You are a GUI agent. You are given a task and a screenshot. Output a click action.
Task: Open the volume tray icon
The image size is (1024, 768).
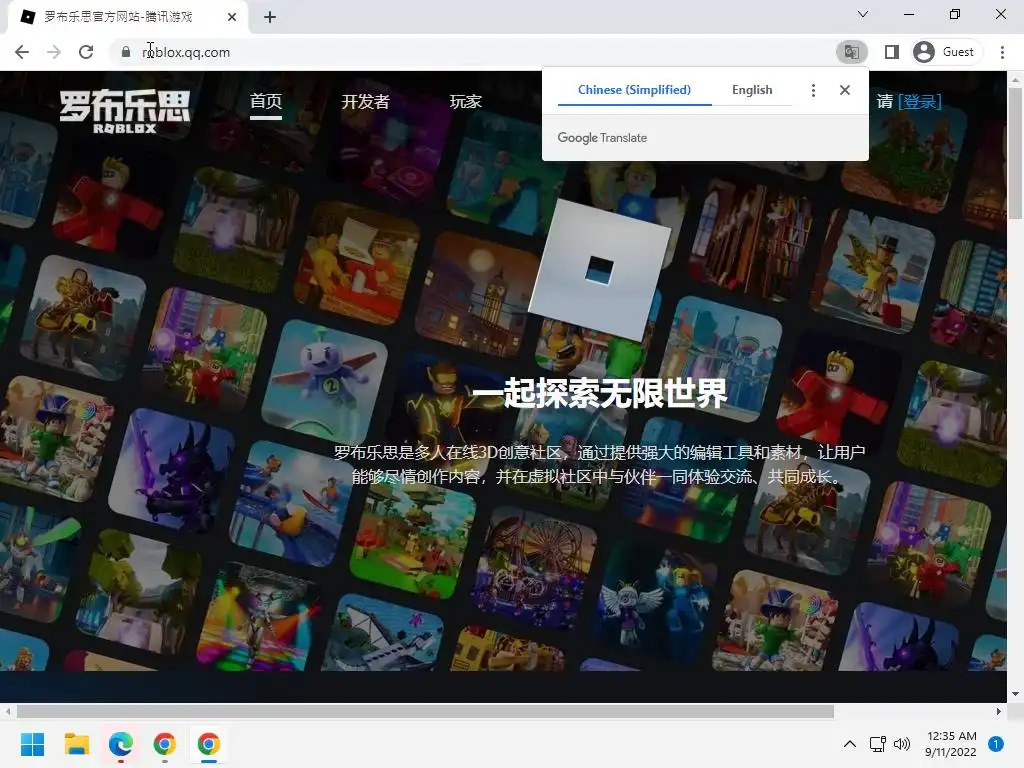point(902,744)
